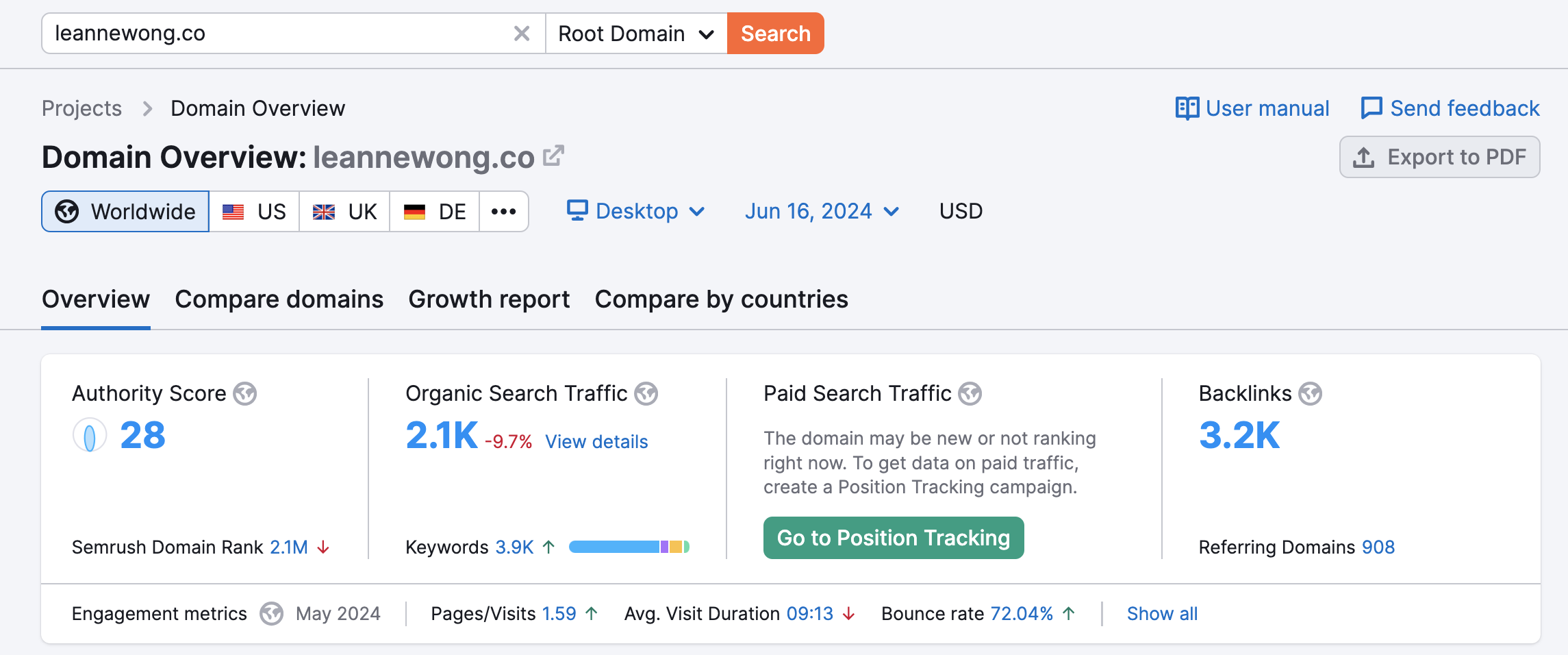
Task: Click the orange Search button
Action: click(775, 34)
